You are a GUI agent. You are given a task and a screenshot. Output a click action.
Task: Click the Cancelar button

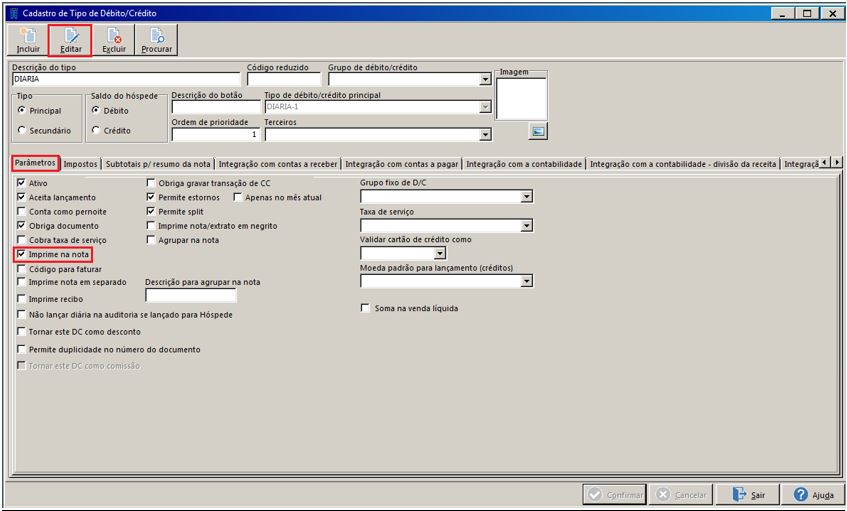(681, 494)
